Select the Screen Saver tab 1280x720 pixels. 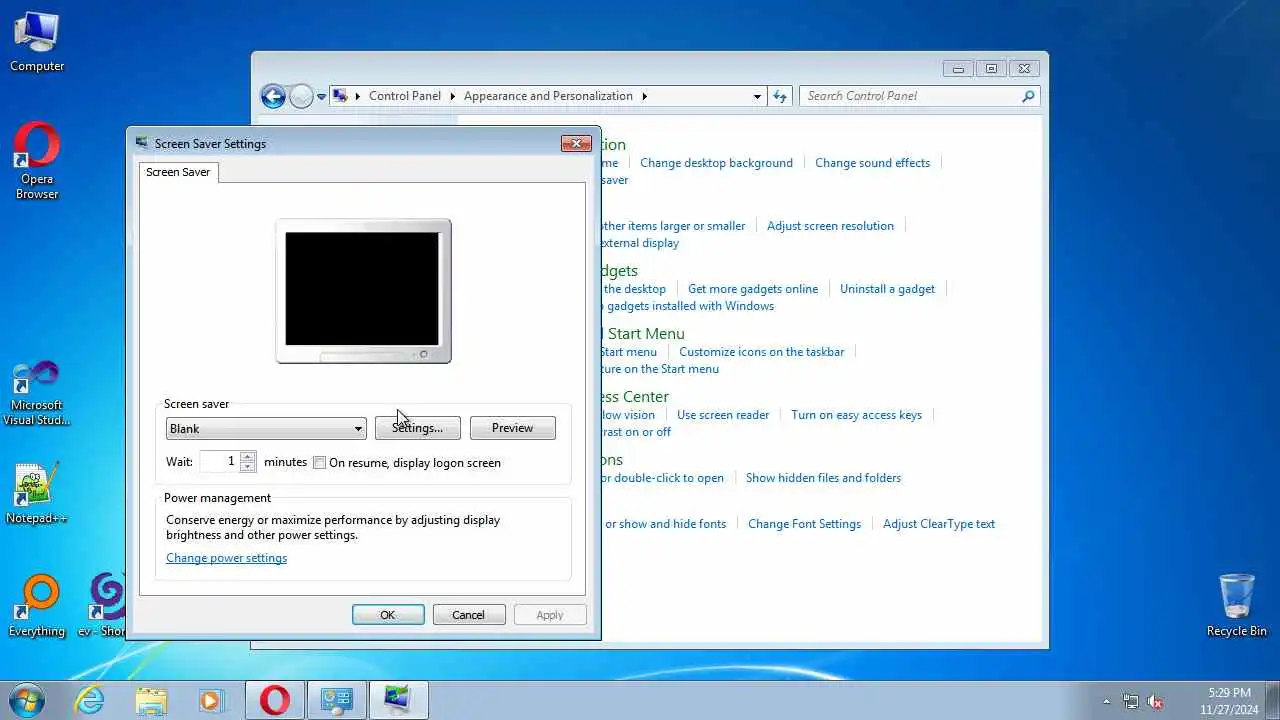tap(178, 172)
